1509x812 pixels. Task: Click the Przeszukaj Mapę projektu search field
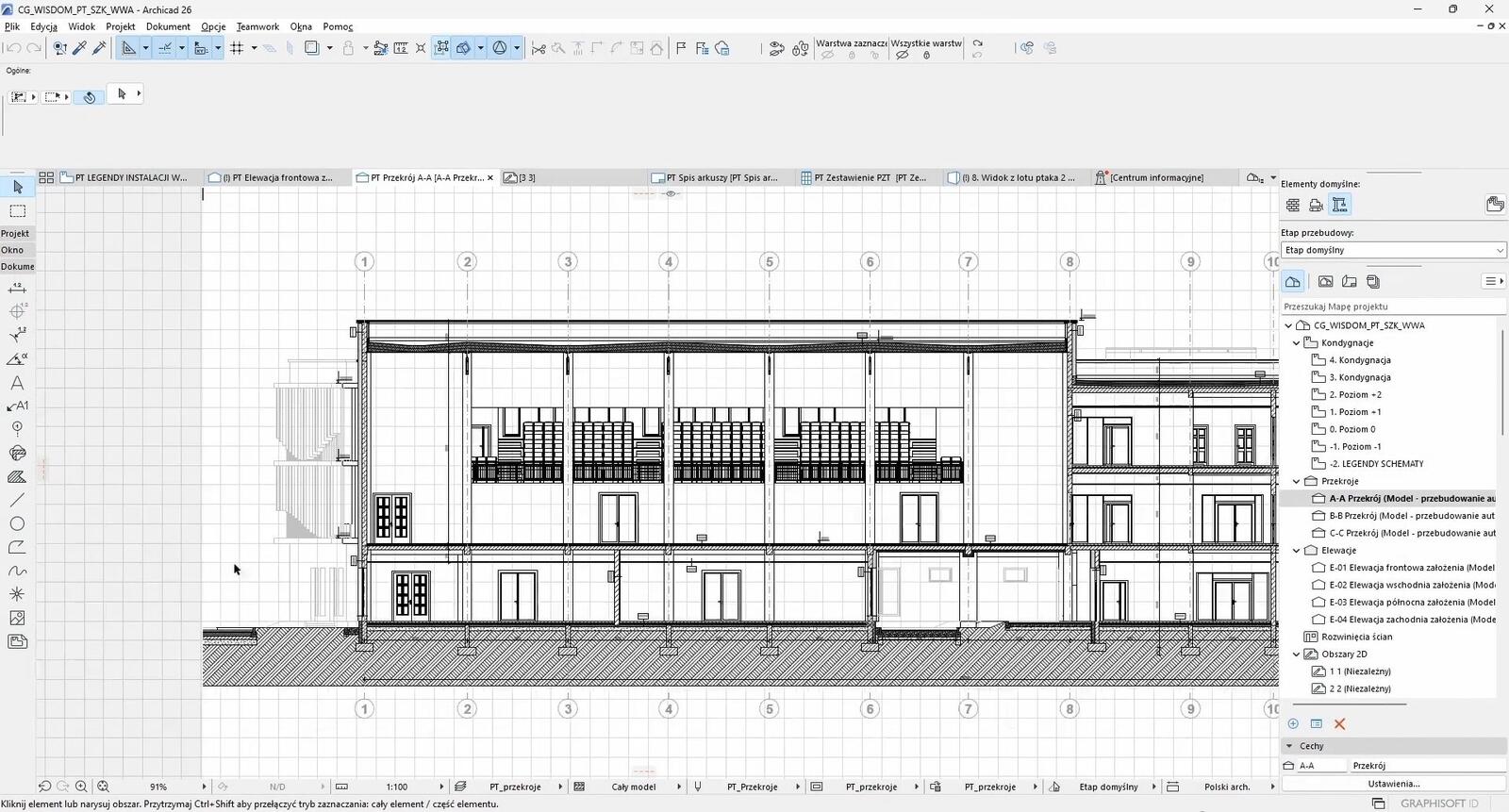tap(1386, 307)
